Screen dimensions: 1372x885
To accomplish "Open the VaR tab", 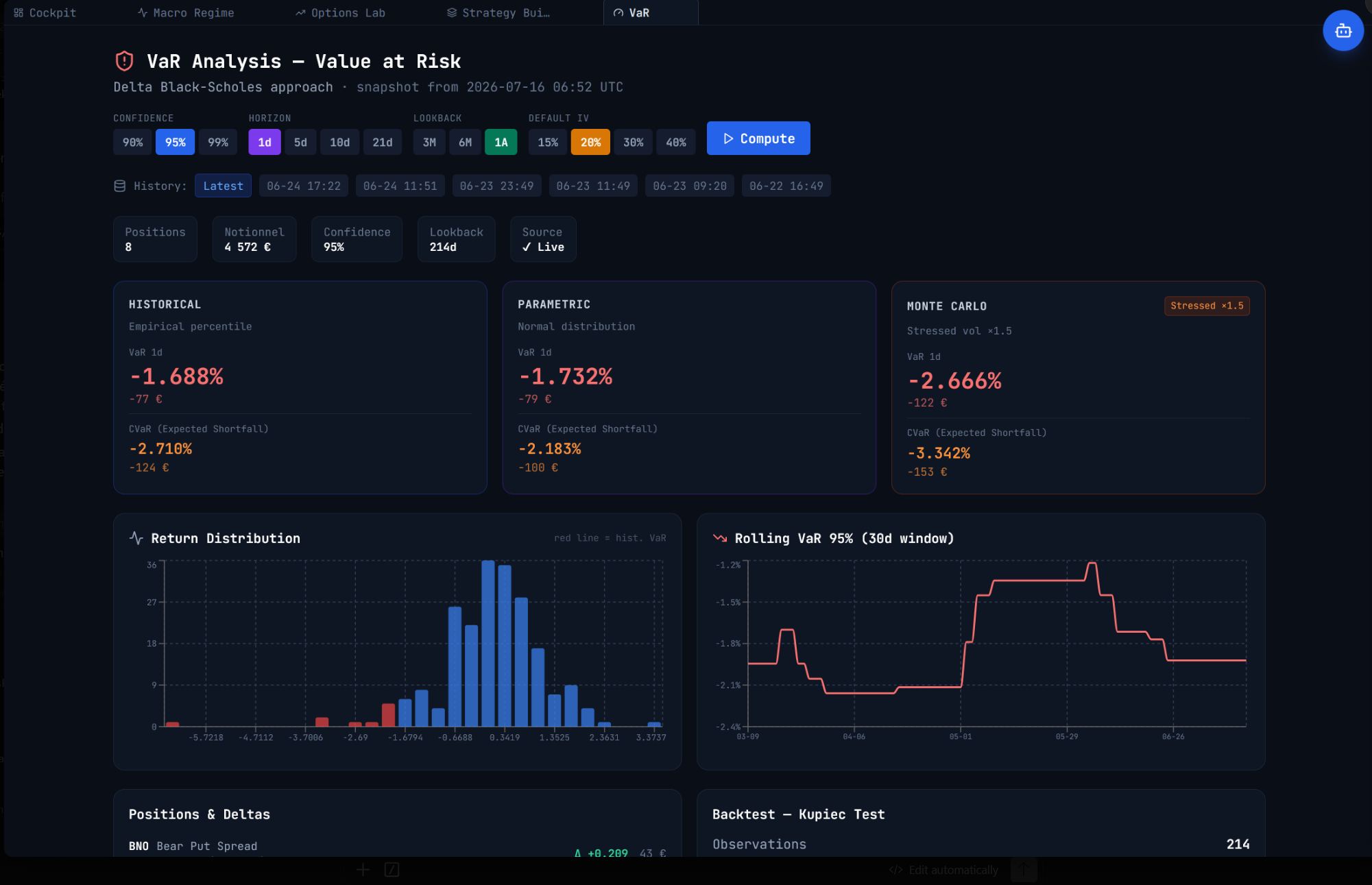I will point(651,12).
